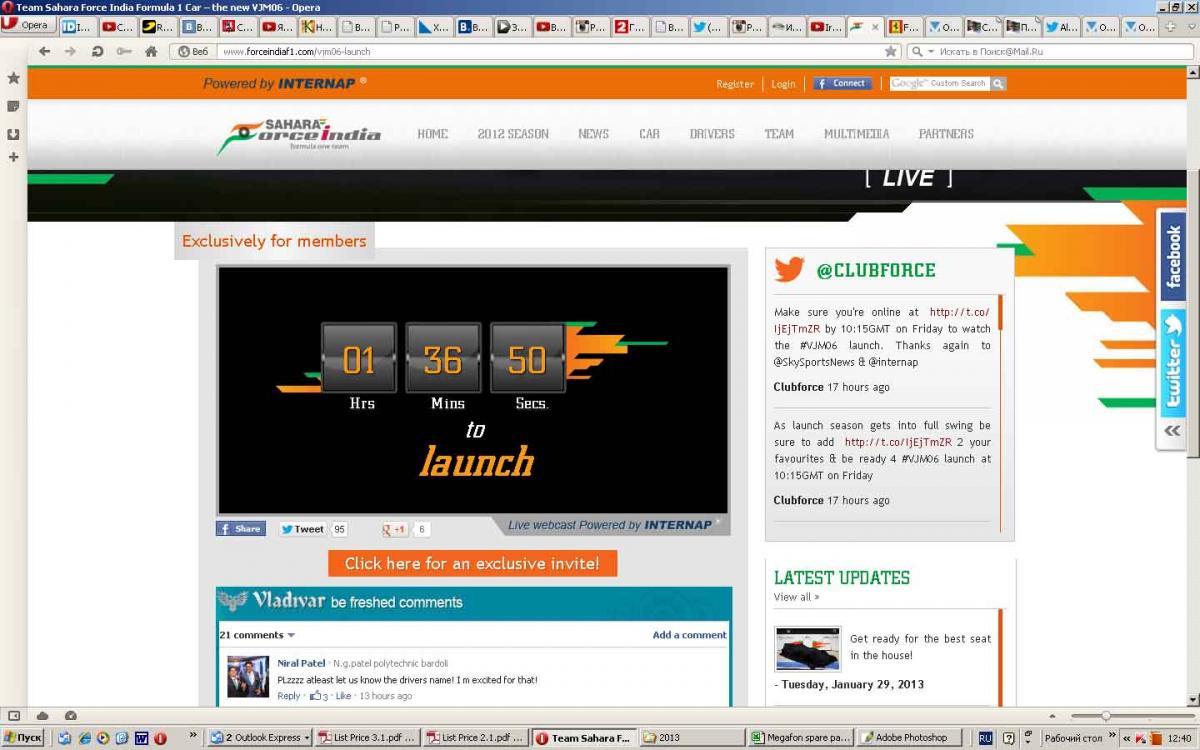The height and width of the screenshot is (750, 1200).
Task: Click the exclusive invite orange button
Action: click(x=472, y=564)
